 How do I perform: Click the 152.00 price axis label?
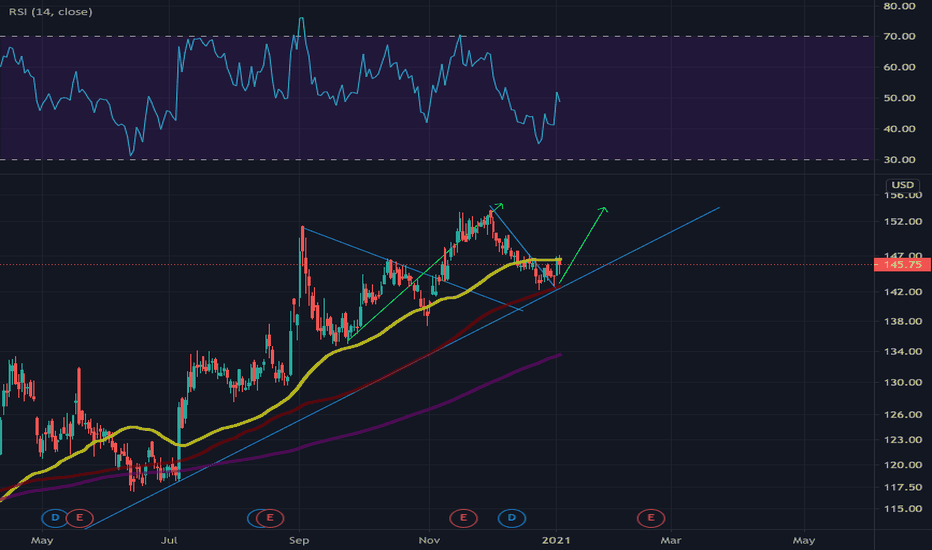[902, 222]
